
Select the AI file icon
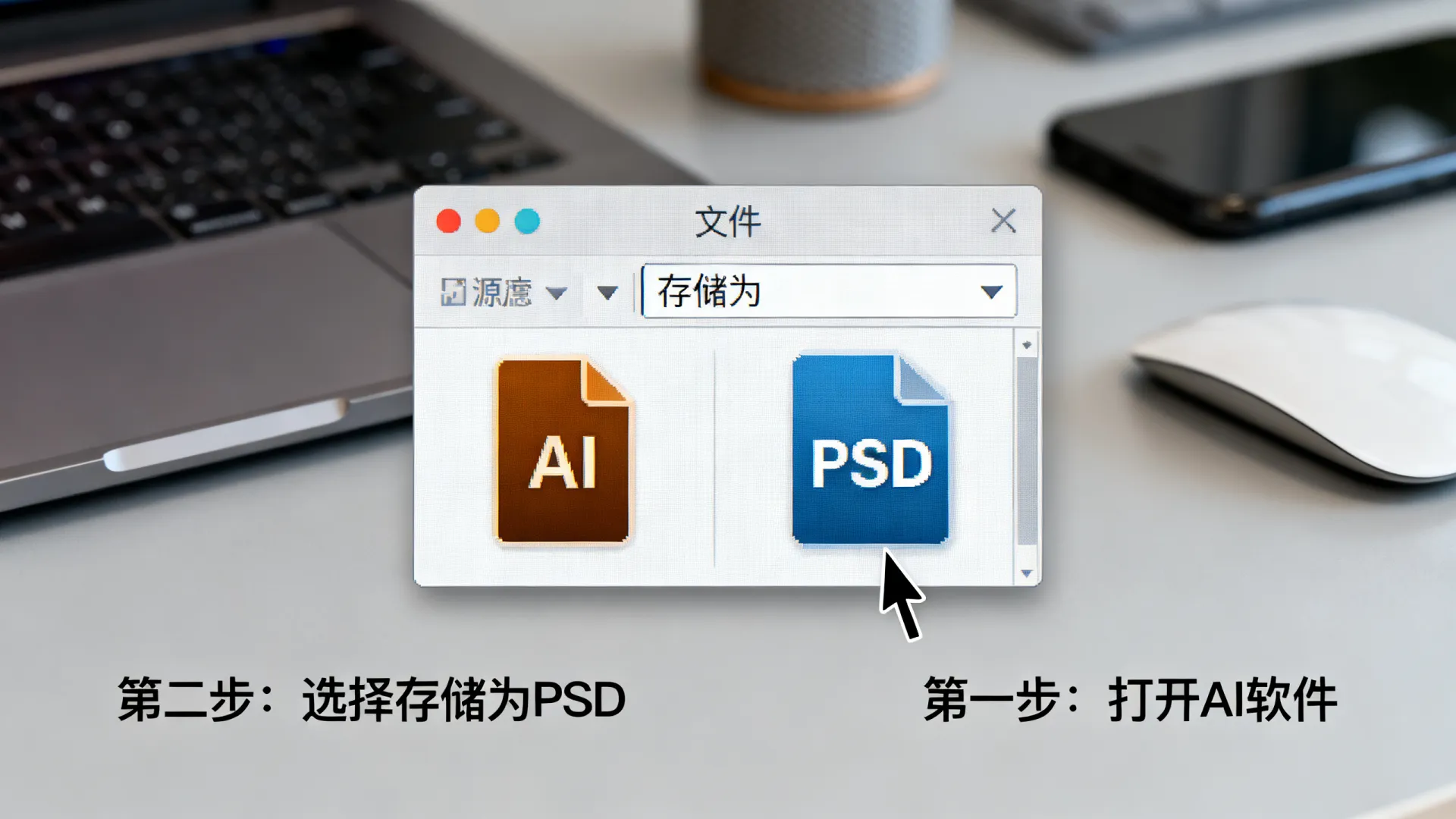[x=563, y=450]
